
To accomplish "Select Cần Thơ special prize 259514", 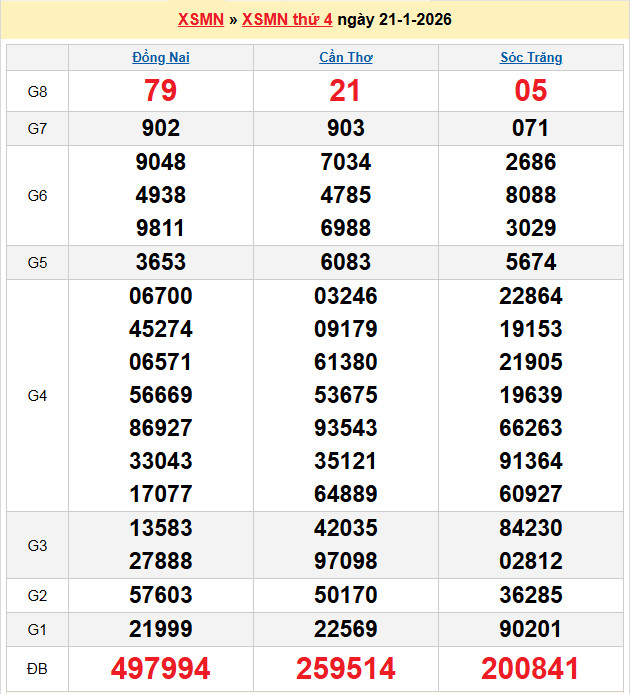I will (x=346, y=668).
